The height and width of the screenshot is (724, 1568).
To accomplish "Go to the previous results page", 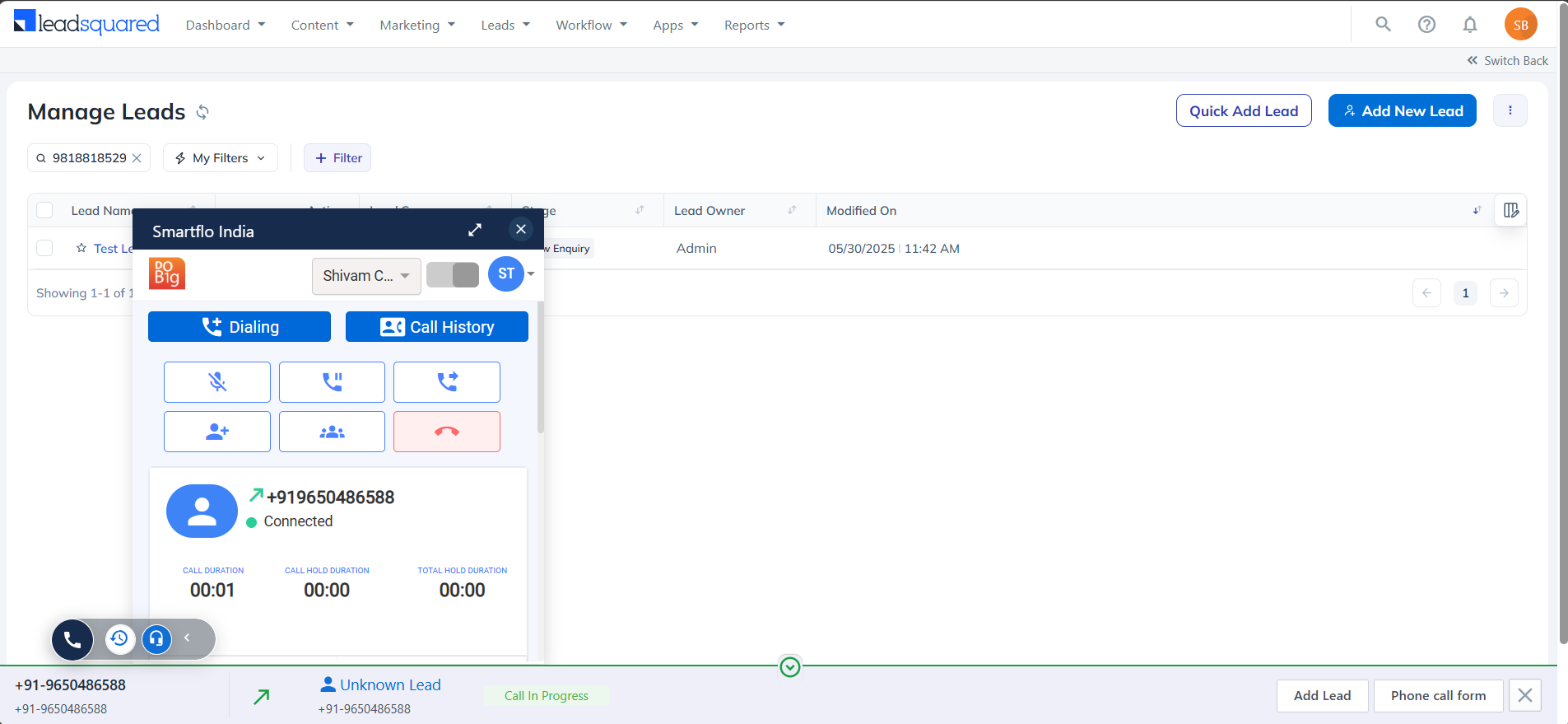I will pos(1426,293).
